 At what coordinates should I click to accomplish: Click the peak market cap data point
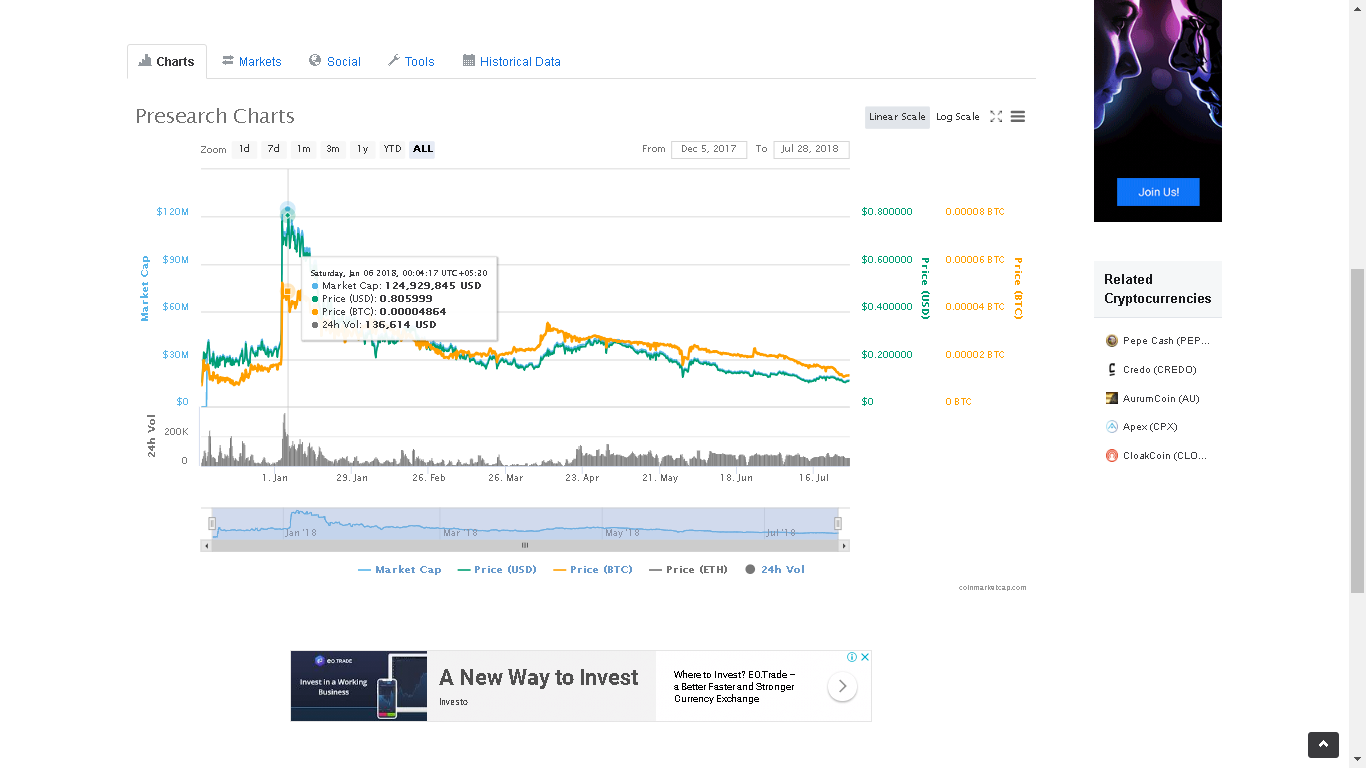coord(288,212)
